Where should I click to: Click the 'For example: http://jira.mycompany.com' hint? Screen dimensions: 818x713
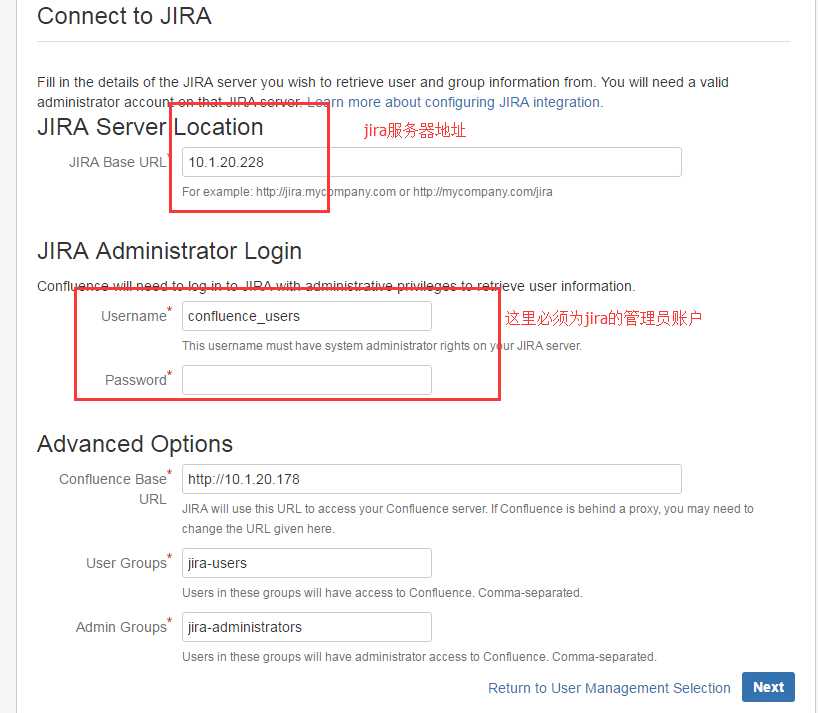coord(367,192)
